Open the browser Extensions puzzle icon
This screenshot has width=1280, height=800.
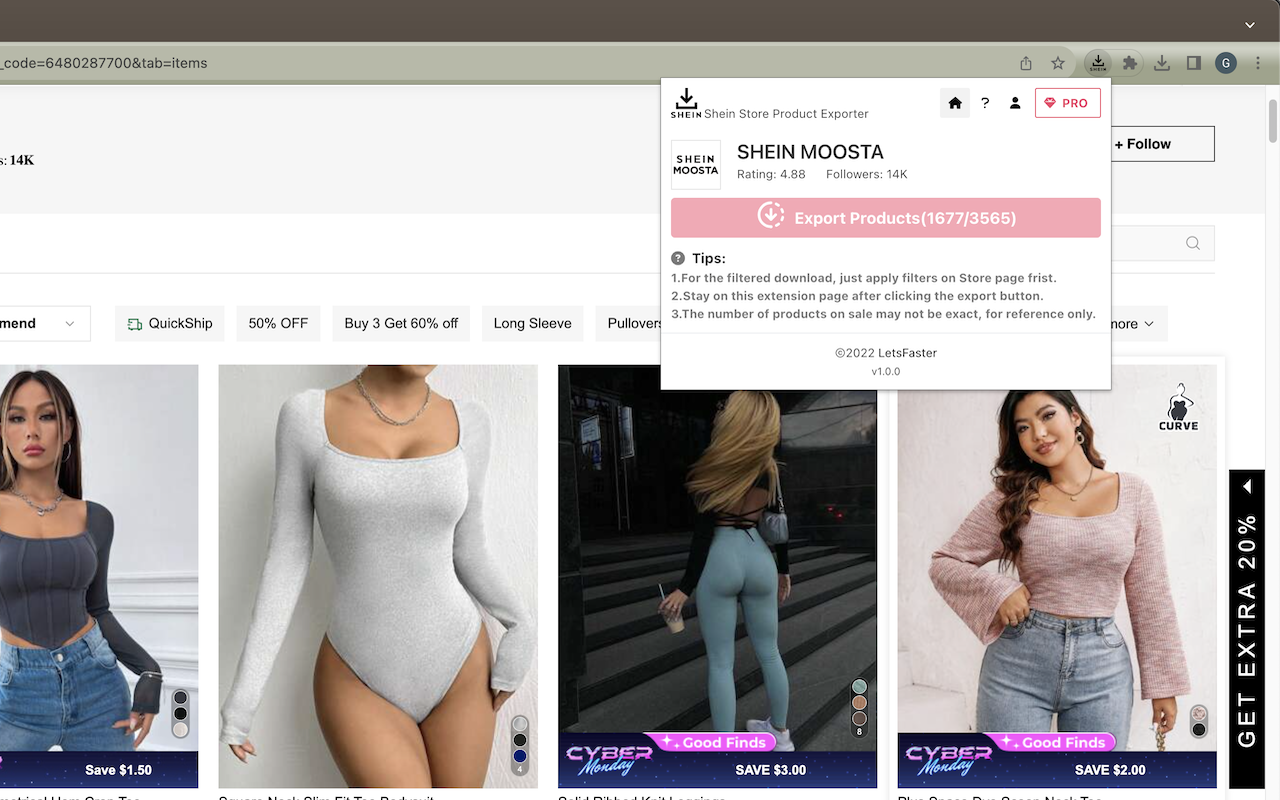1130,63
